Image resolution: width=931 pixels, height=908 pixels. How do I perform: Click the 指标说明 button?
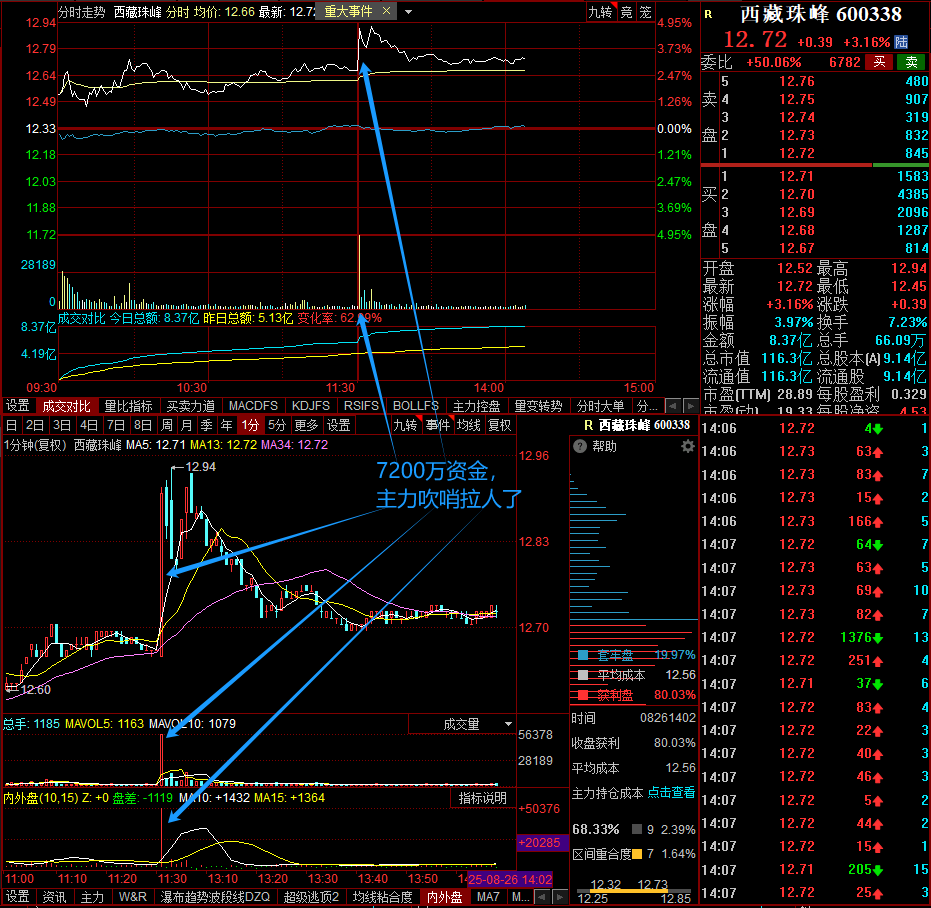[x=483, y=798]
